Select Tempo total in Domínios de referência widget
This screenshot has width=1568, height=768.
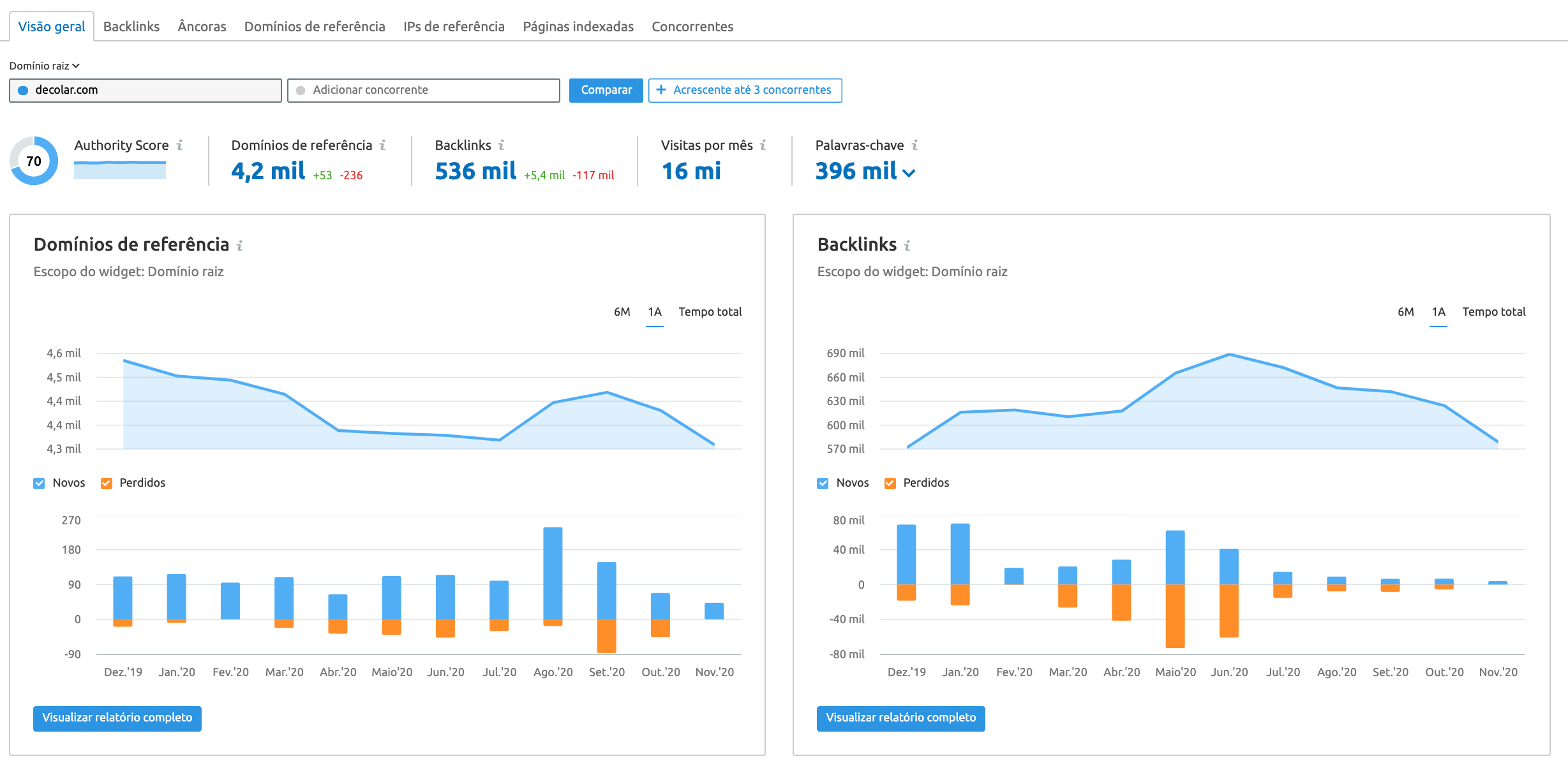click(710, 312)
